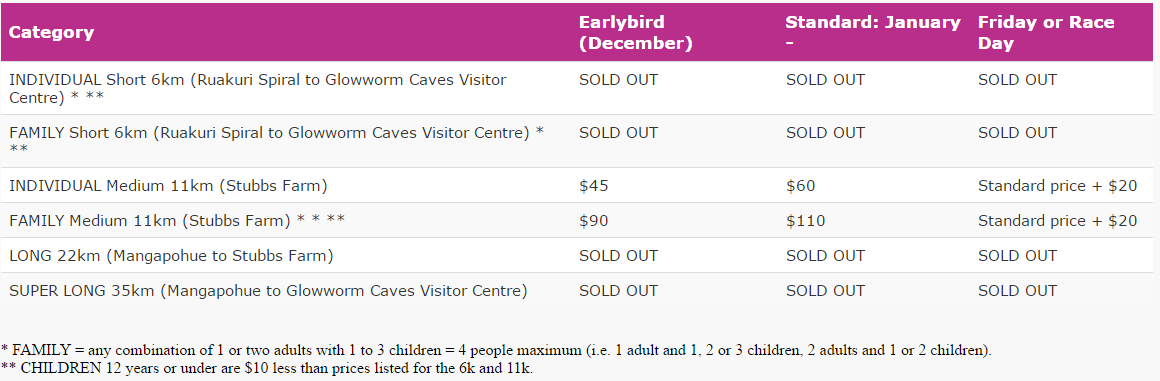This screenshot has height=381, width=1160.
Task: Select the FAMILY Short 6km category text
Action: click(277, 141)
